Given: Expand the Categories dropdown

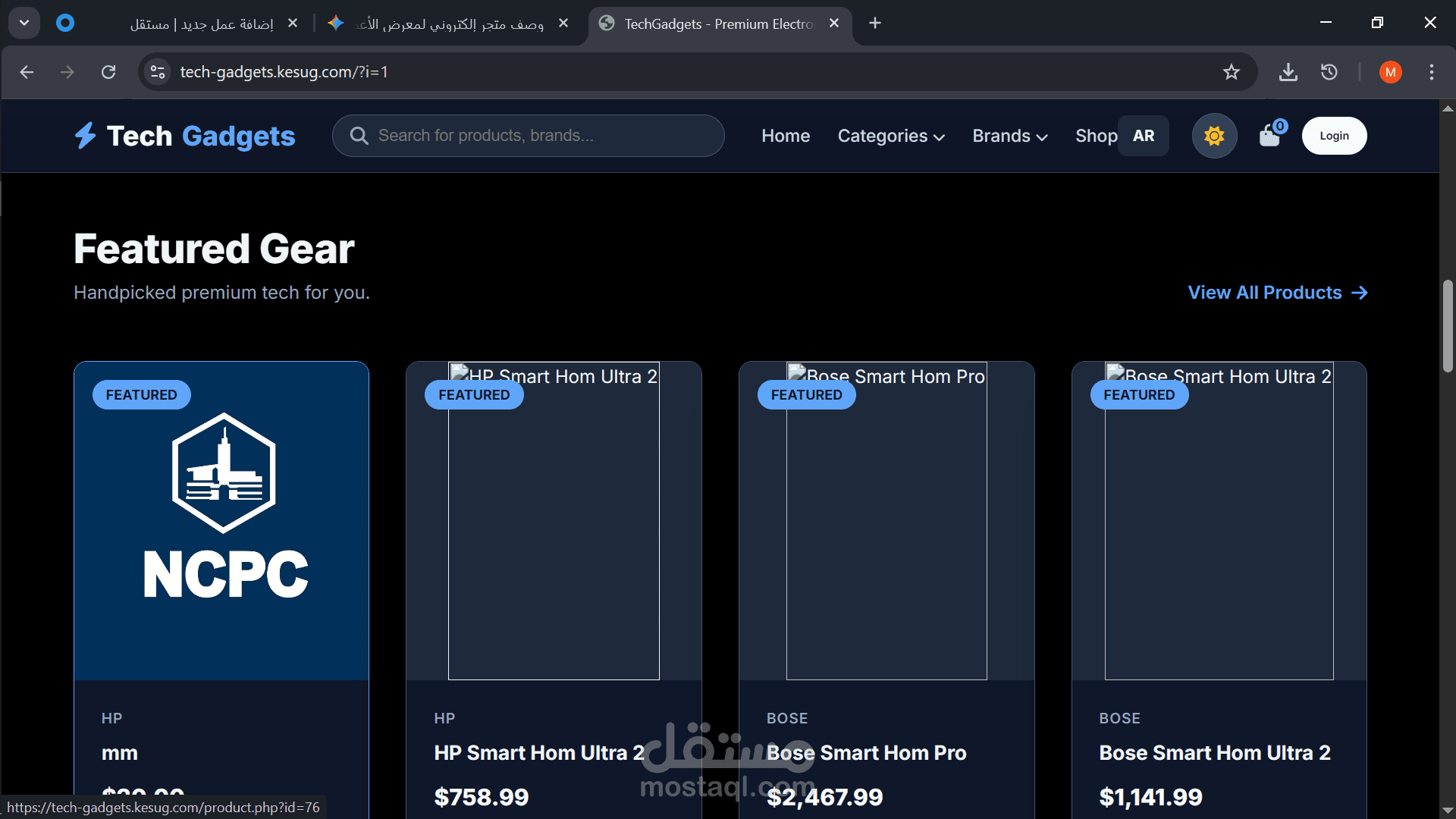Looking at the screenshot, I should click(x=891, y=136).
